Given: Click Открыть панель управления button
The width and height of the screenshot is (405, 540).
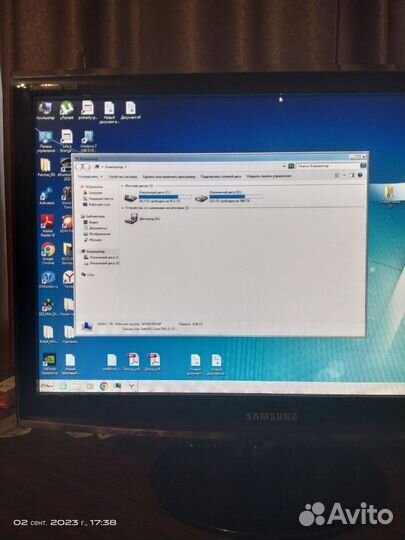Looking at the screenshot, I should pos(269,176).
